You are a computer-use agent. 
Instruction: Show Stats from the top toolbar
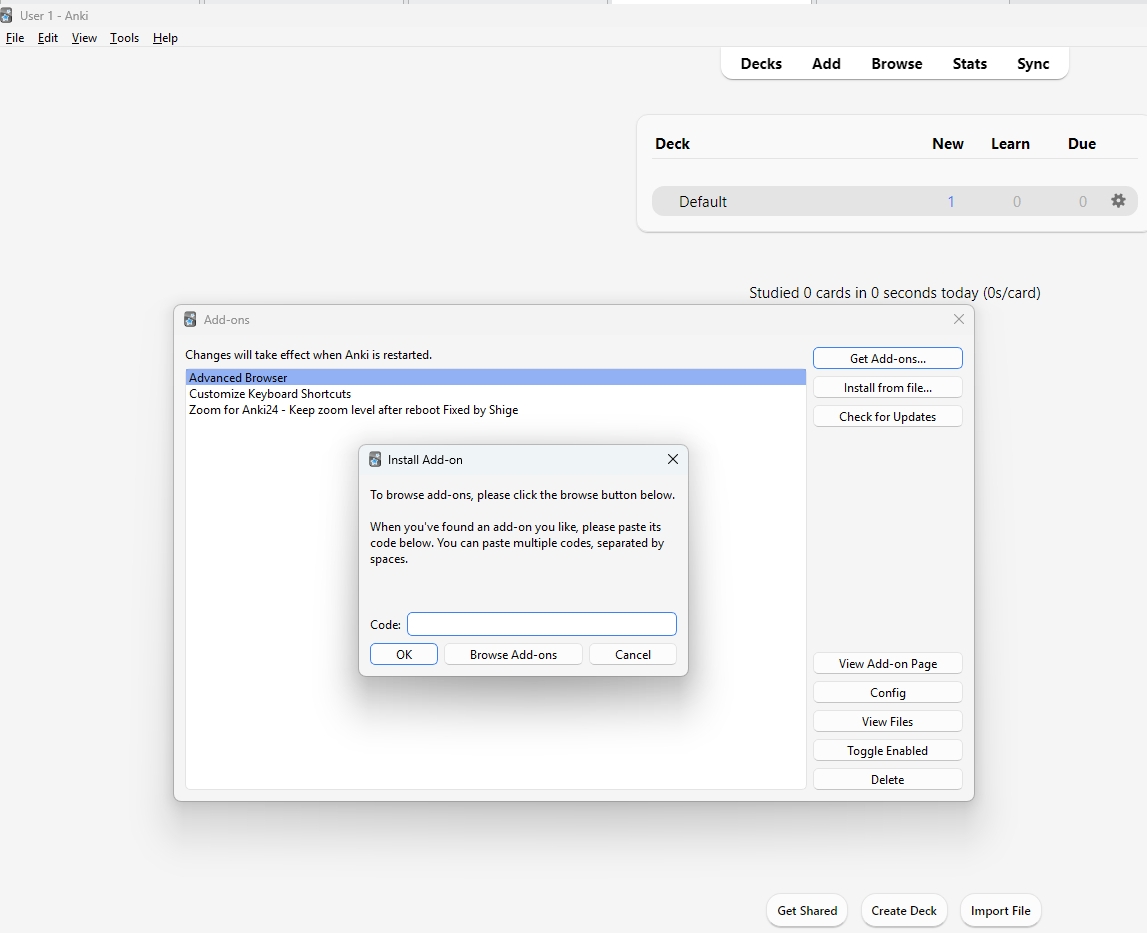point(969,64)
